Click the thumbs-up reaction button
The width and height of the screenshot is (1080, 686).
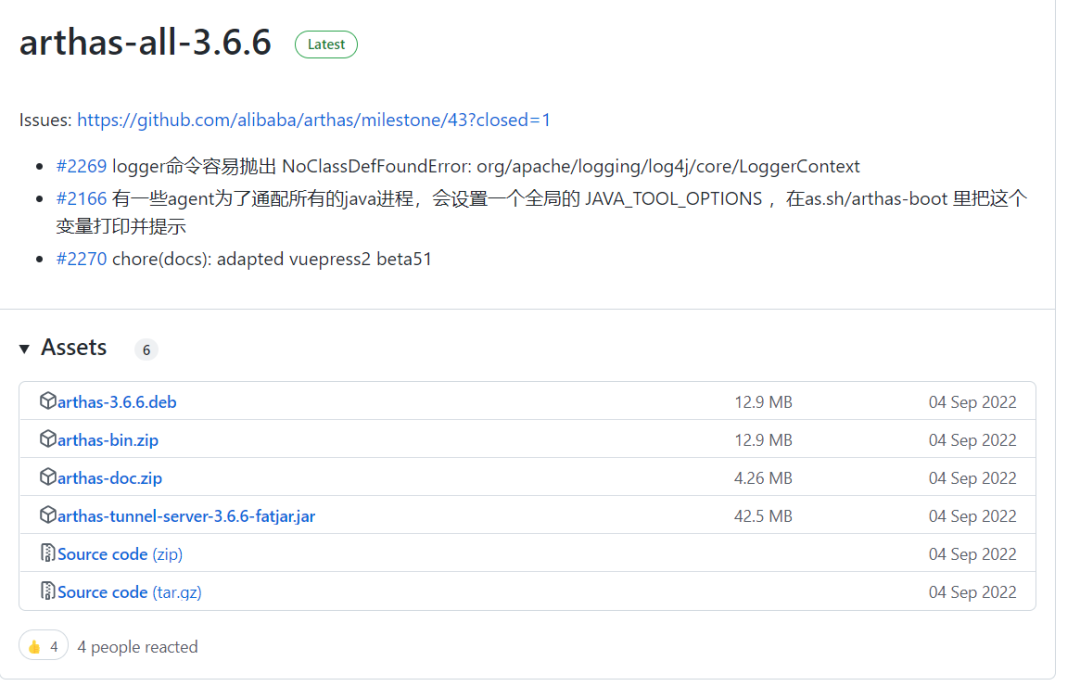43,646
